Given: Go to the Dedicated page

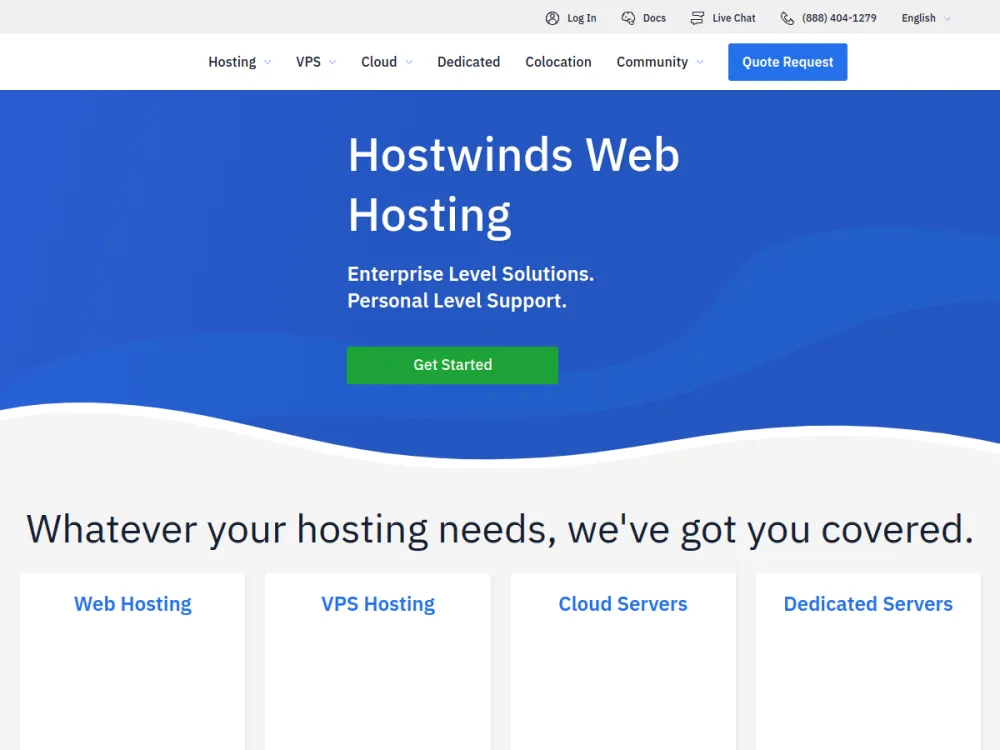Looking at the screenshot, I should point(469,62).
